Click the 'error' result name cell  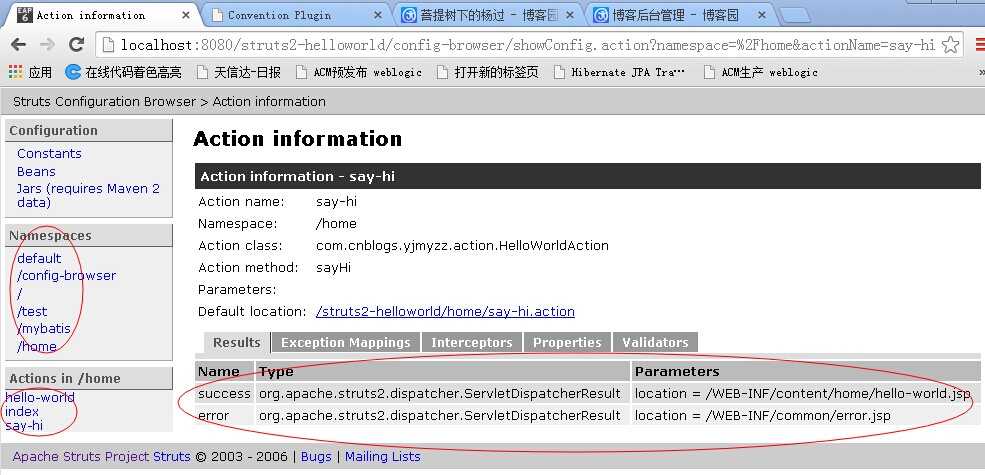[x=224, y=415]
